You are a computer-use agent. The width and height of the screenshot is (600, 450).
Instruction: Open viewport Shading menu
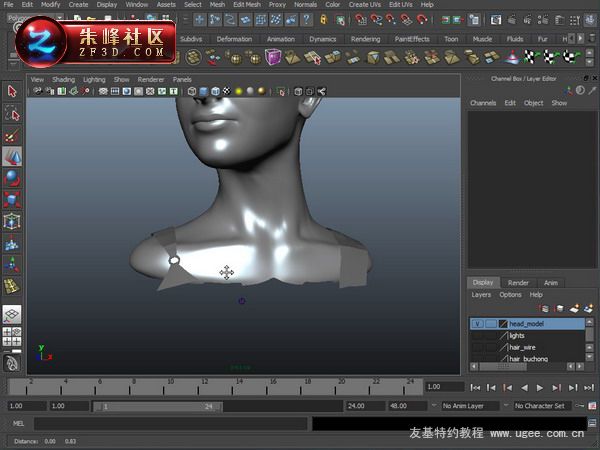pyautogui.click(x=64, y=80)
